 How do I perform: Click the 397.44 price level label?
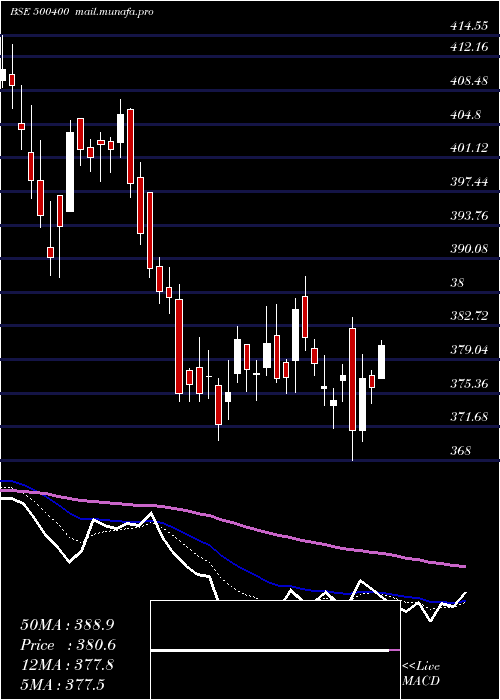pyautogui.click(x=469, y=182)
